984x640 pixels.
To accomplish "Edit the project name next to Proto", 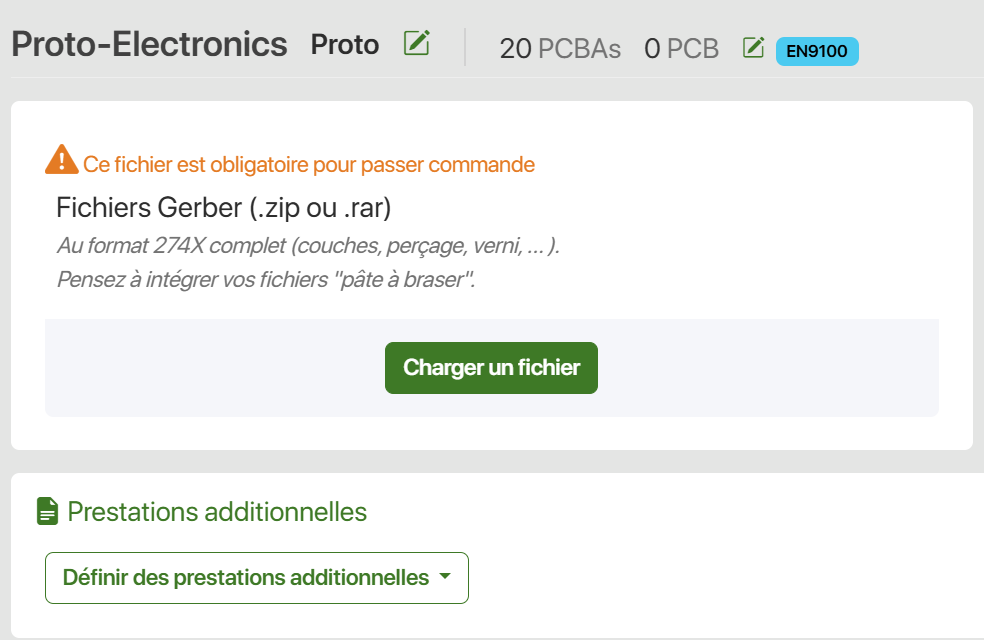I will pyautogui.click(x=417, y=43).
